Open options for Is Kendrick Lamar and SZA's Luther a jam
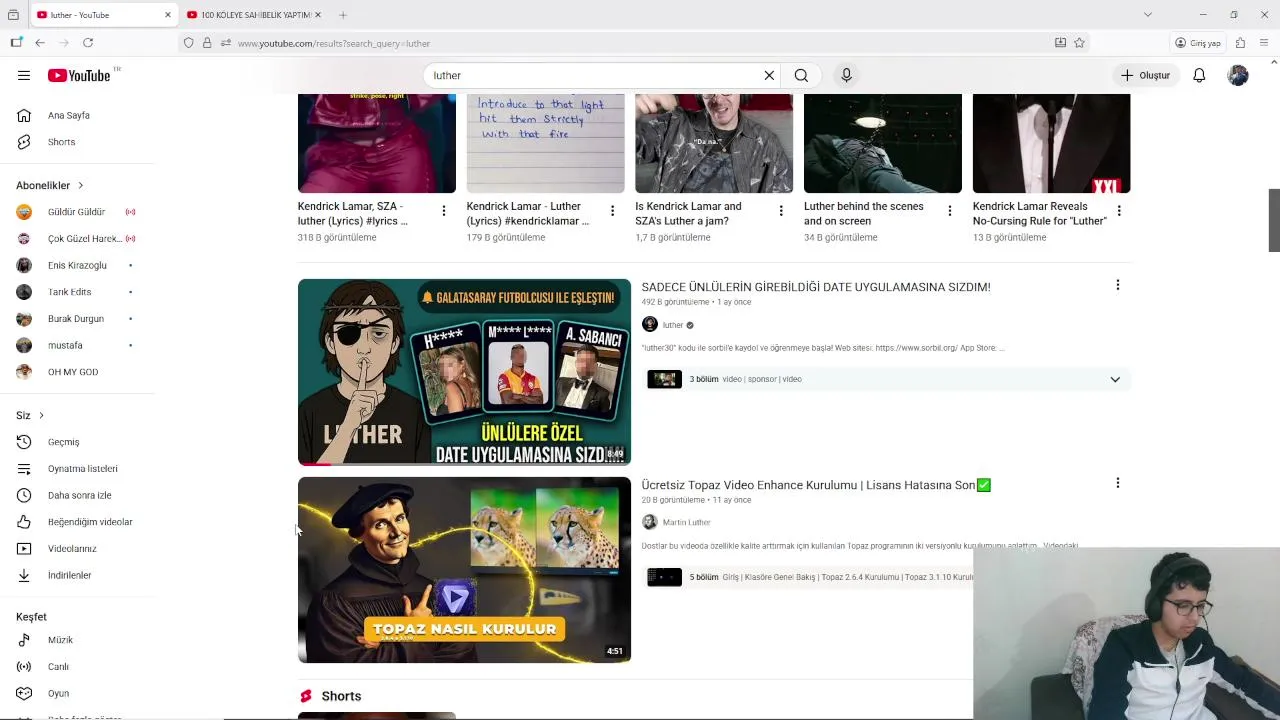Screen dimensions: 1280x720 click(781, 211)
